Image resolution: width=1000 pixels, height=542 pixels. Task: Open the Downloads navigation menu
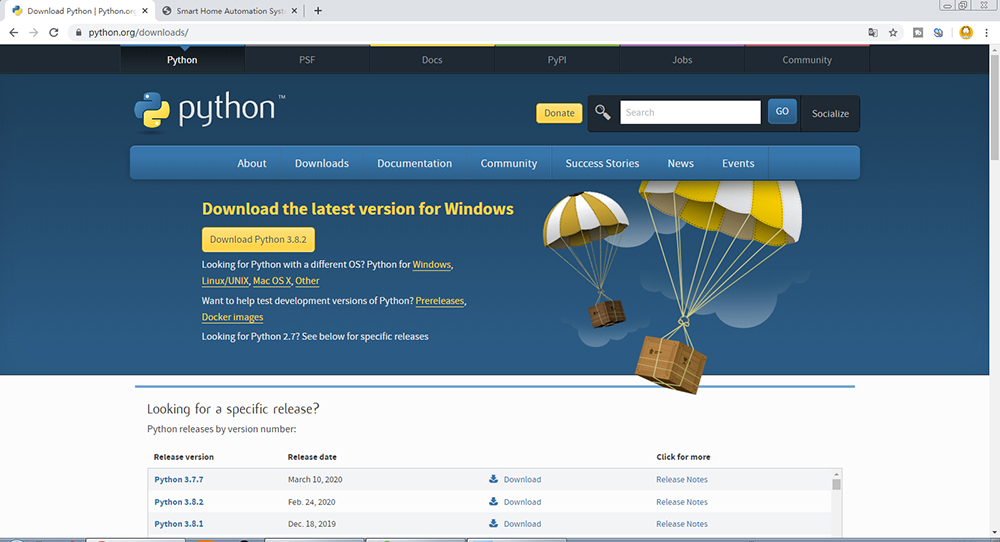point(321,163)
